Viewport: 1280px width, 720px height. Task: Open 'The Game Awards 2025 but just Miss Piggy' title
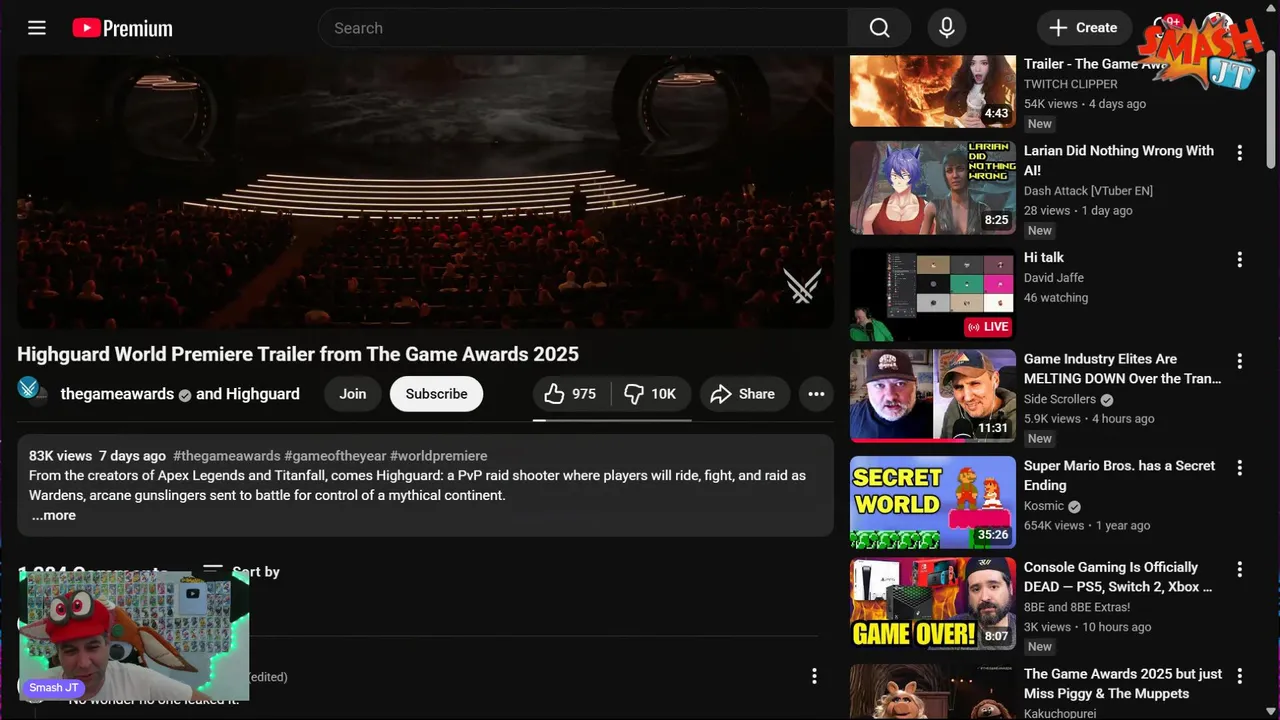coord(1123,683)
